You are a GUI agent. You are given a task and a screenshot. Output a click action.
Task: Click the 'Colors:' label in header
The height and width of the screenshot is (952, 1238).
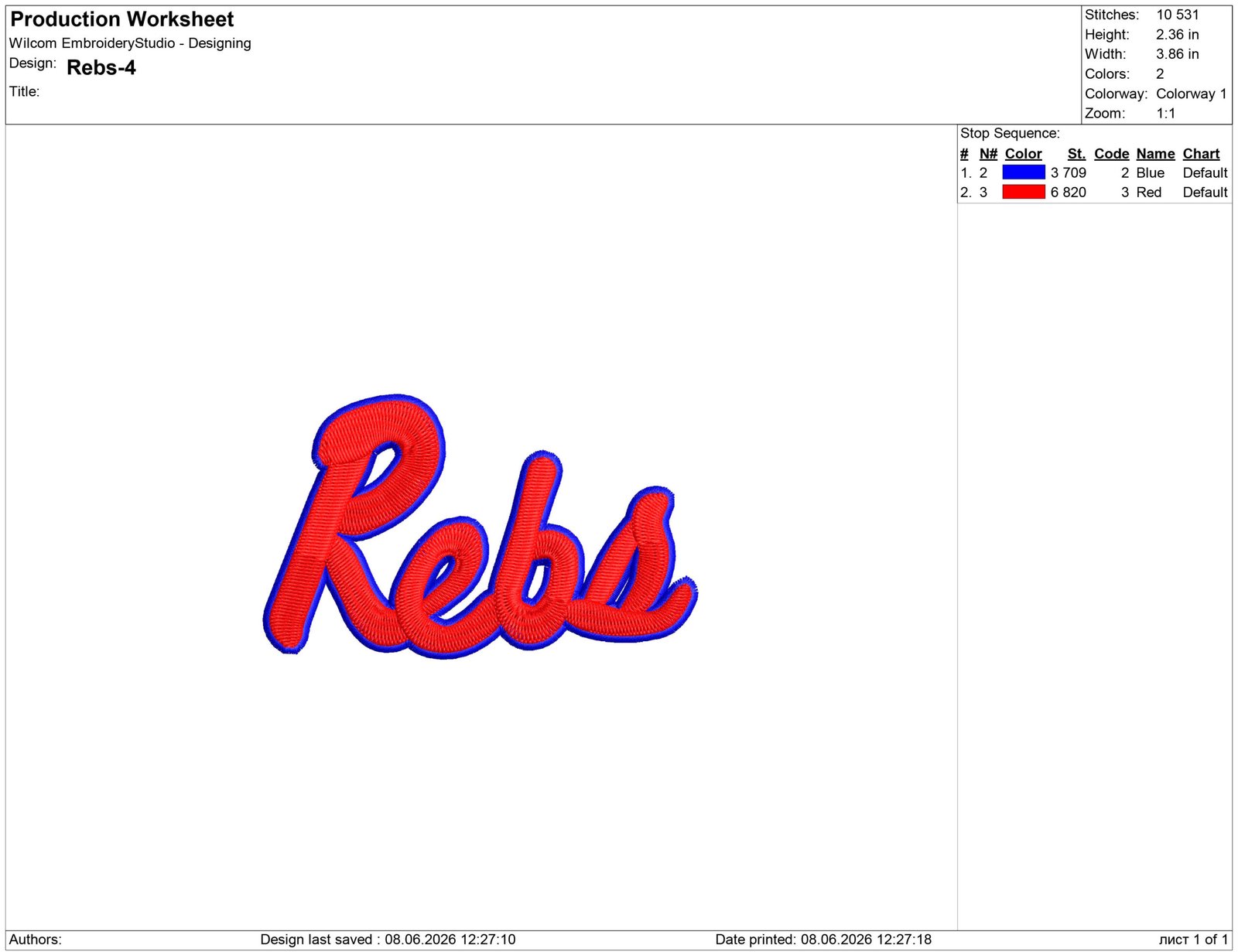[1106, 74]
